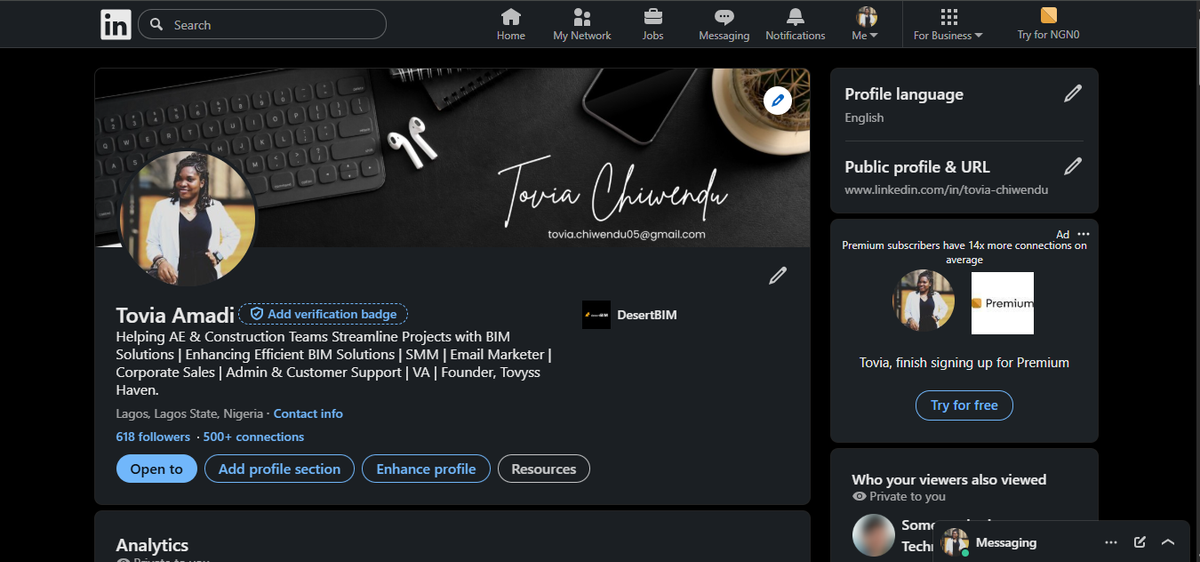Go to the Home nav item
Viewport: 1200px width, 562px height.
click(x=511, y=24)
